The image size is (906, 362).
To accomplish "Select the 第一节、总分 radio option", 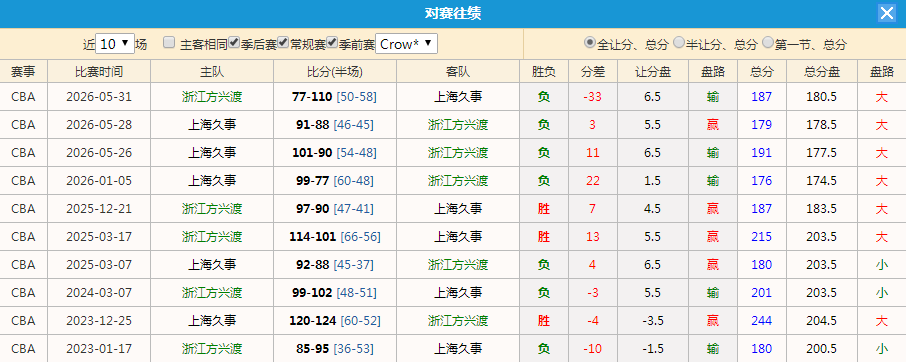I will pyautogui.click(x=768, y=42).
